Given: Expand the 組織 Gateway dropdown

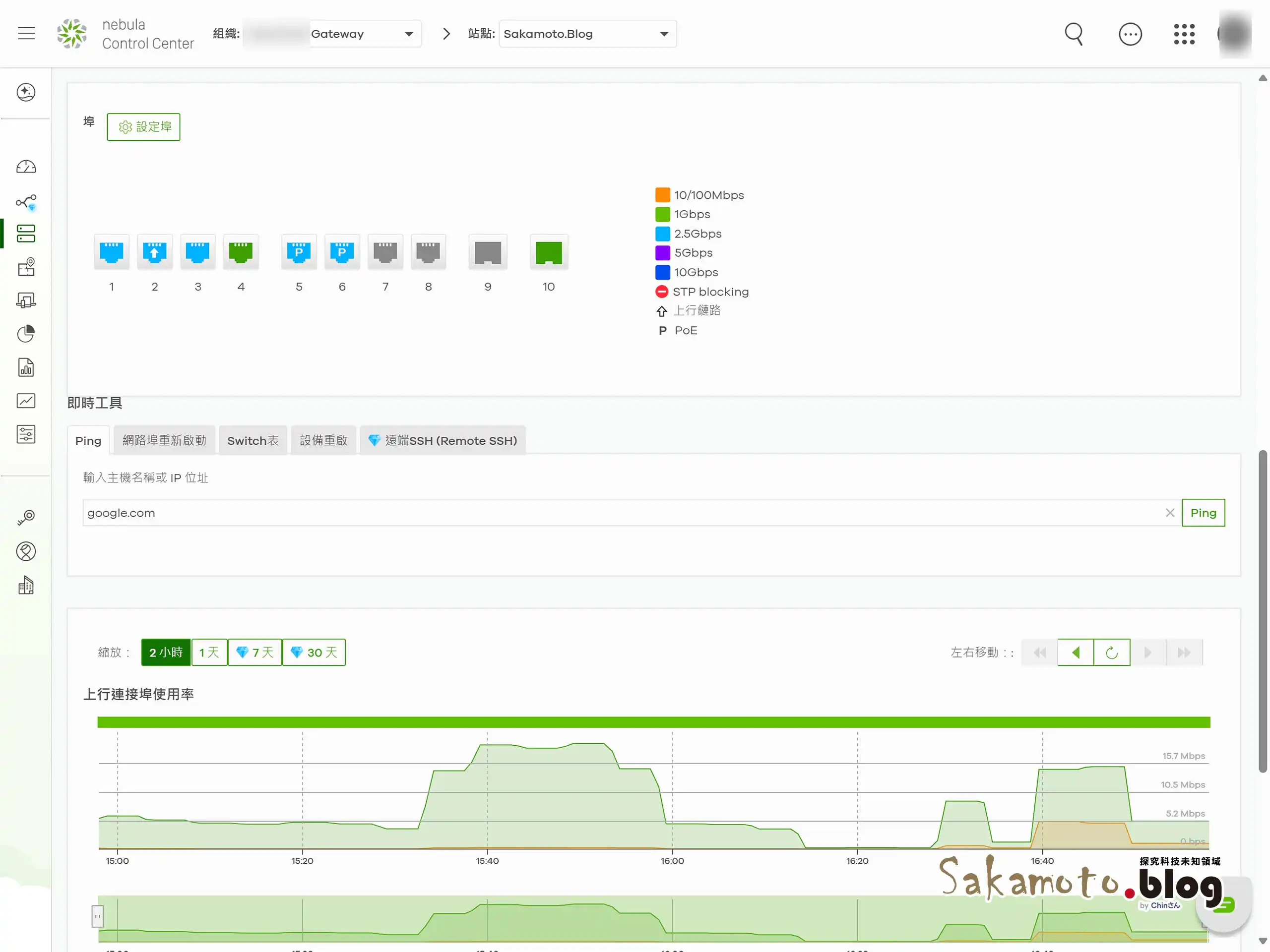Looking at the screenshot, I should 409,34.
